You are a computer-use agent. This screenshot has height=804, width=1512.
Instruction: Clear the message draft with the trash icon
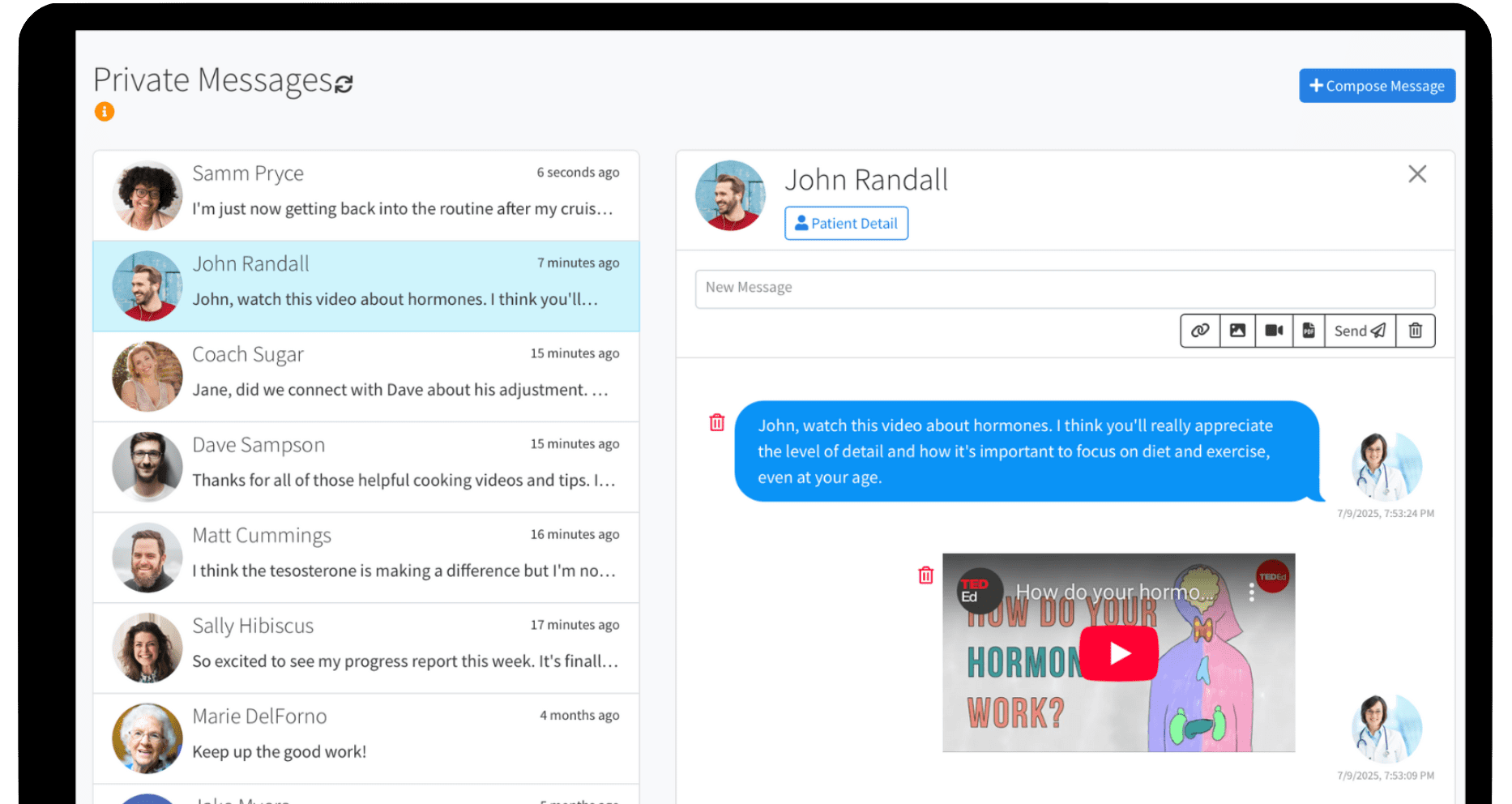tap(1416, 331)
